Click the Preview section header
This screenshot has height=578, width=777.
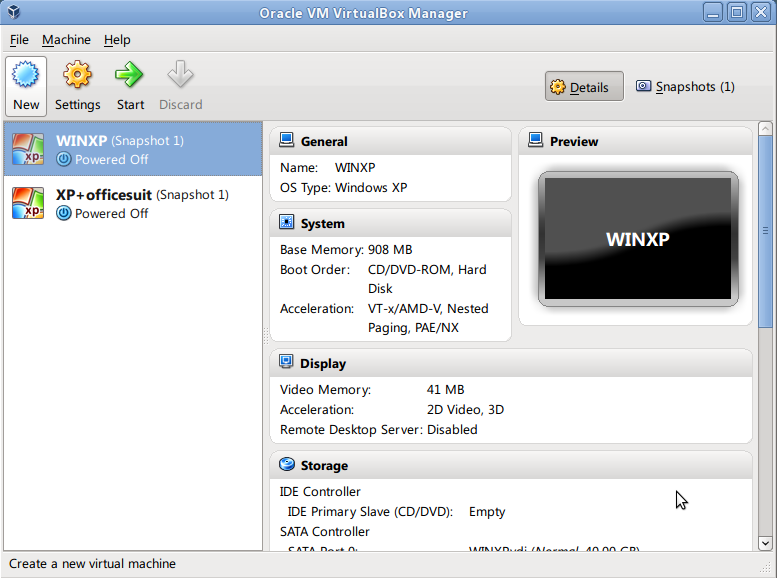pos(635,141)
